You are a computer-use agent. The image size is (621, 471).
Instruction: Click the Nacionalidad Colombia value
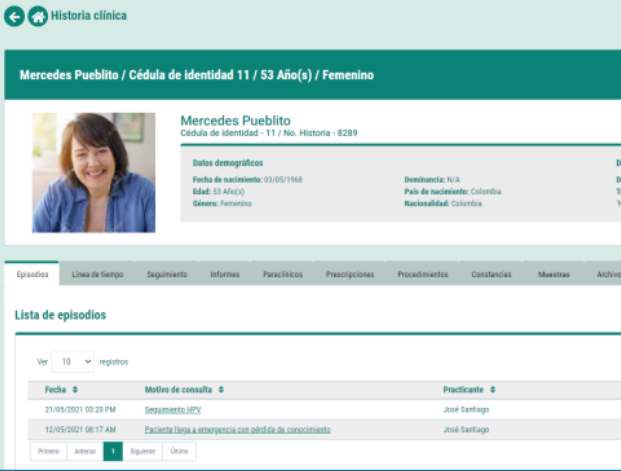[x=466, y=204]
